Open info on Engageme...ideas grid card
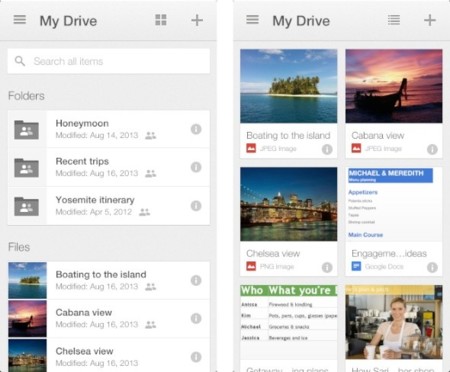 [432, 267]
